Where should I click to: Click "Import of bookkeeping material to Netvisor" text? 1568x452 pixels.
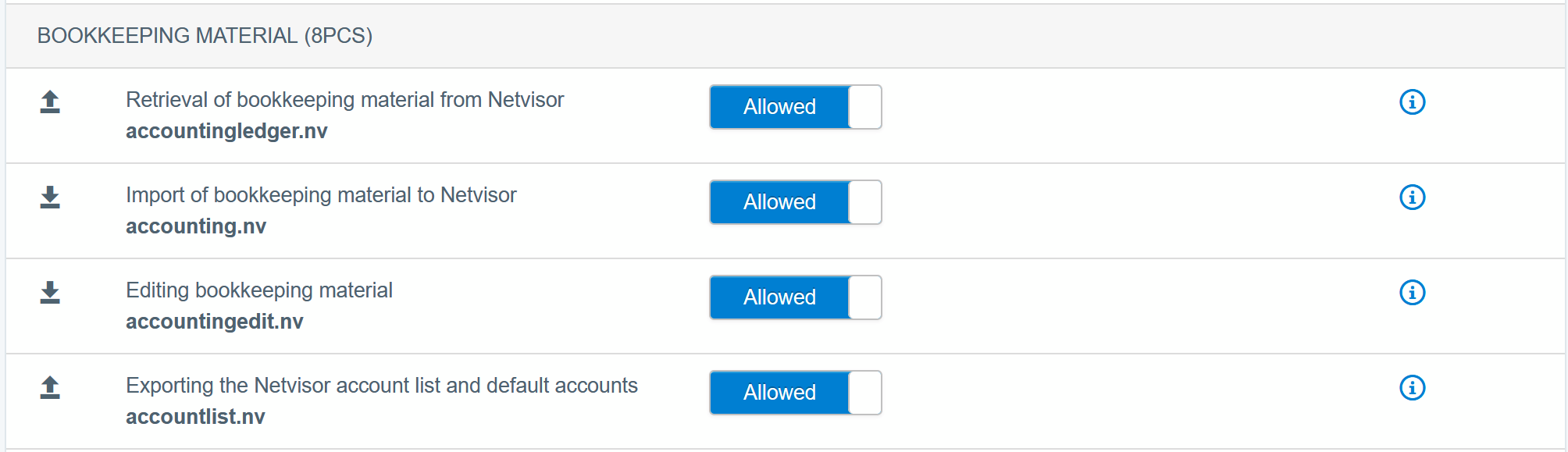(x=321, y=195)
